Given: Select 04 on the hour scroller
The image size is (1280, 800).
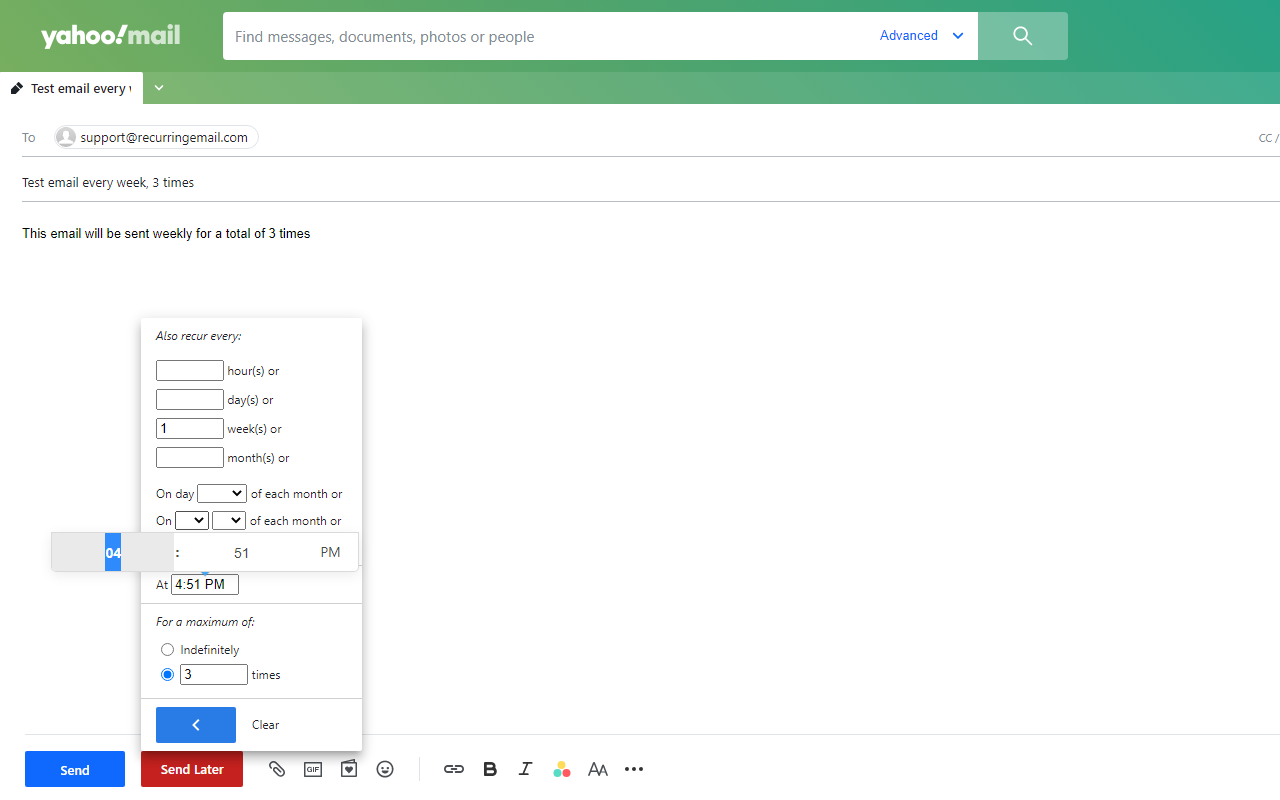Looking at the screenshot, I should 113,552.
